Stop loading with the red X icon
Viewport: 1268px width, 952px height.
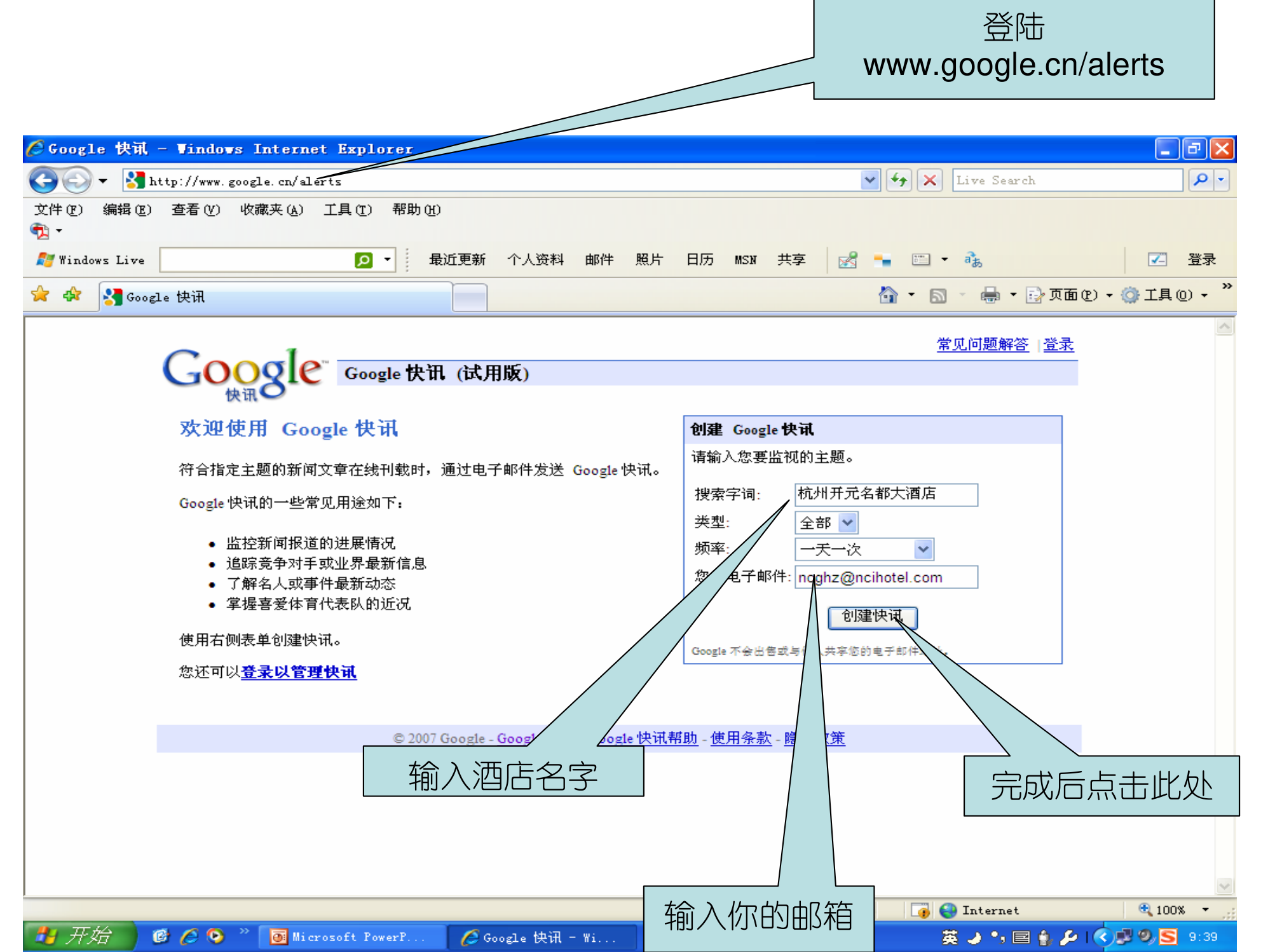tap(929, 180)
